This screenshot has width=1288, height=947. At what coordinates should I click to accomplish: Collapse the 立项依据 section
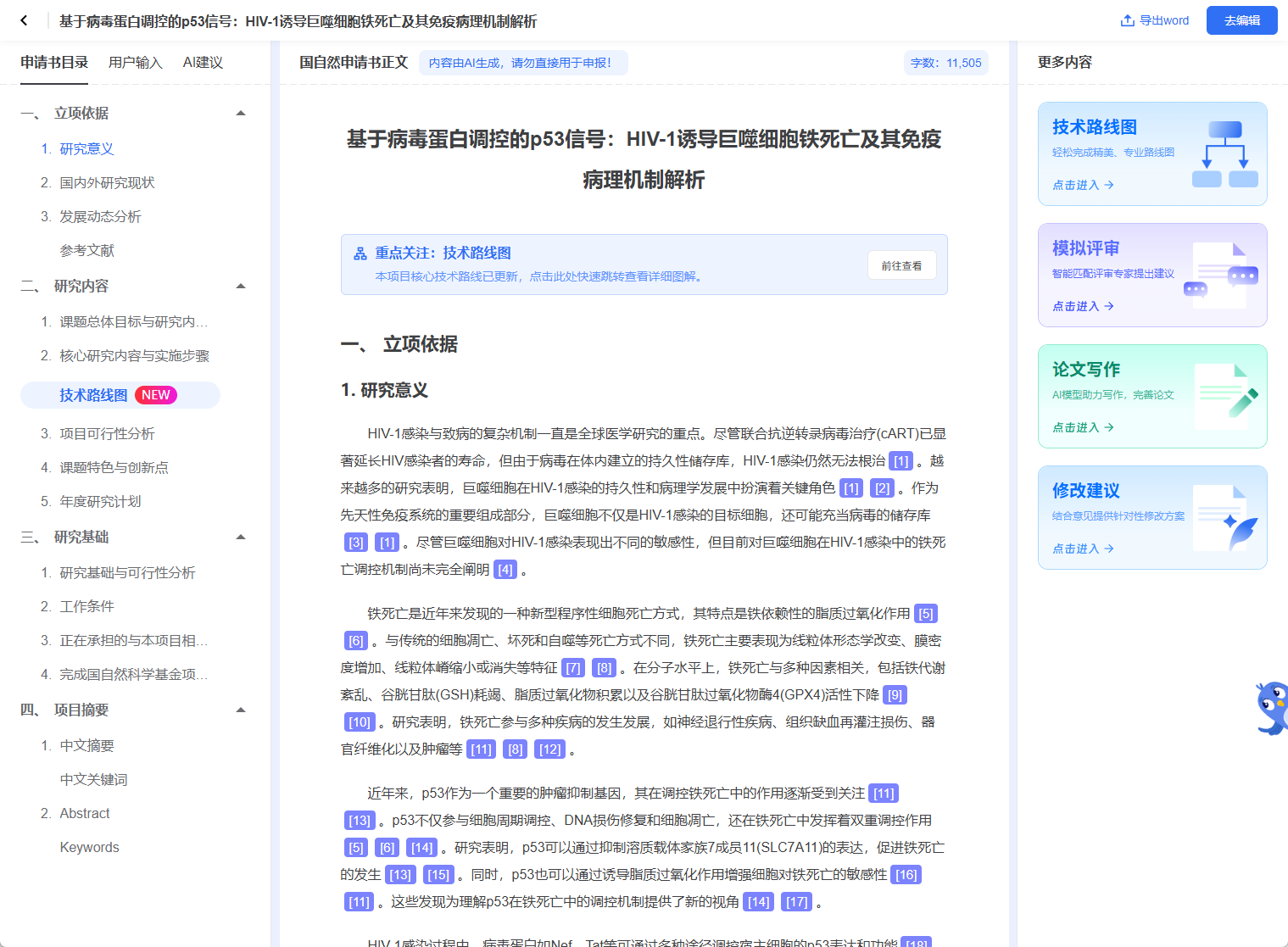click(241, 114)
